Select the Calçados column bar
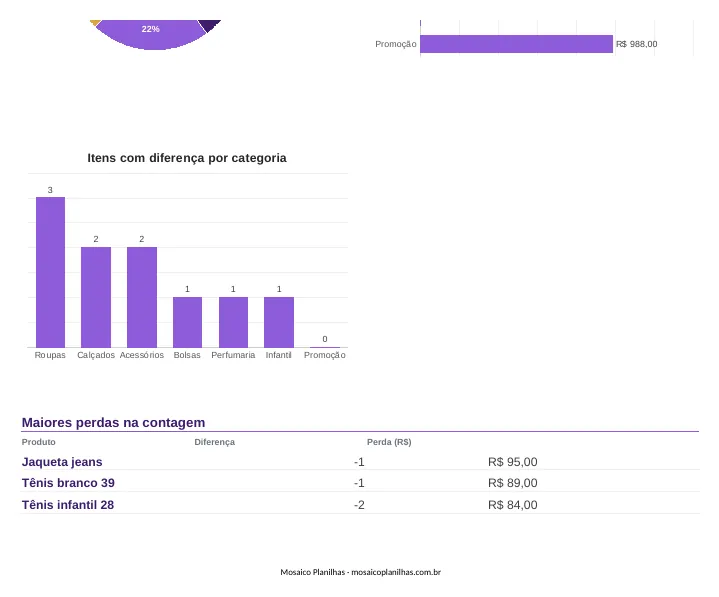The image size is (719, 597). coord(96,297)
